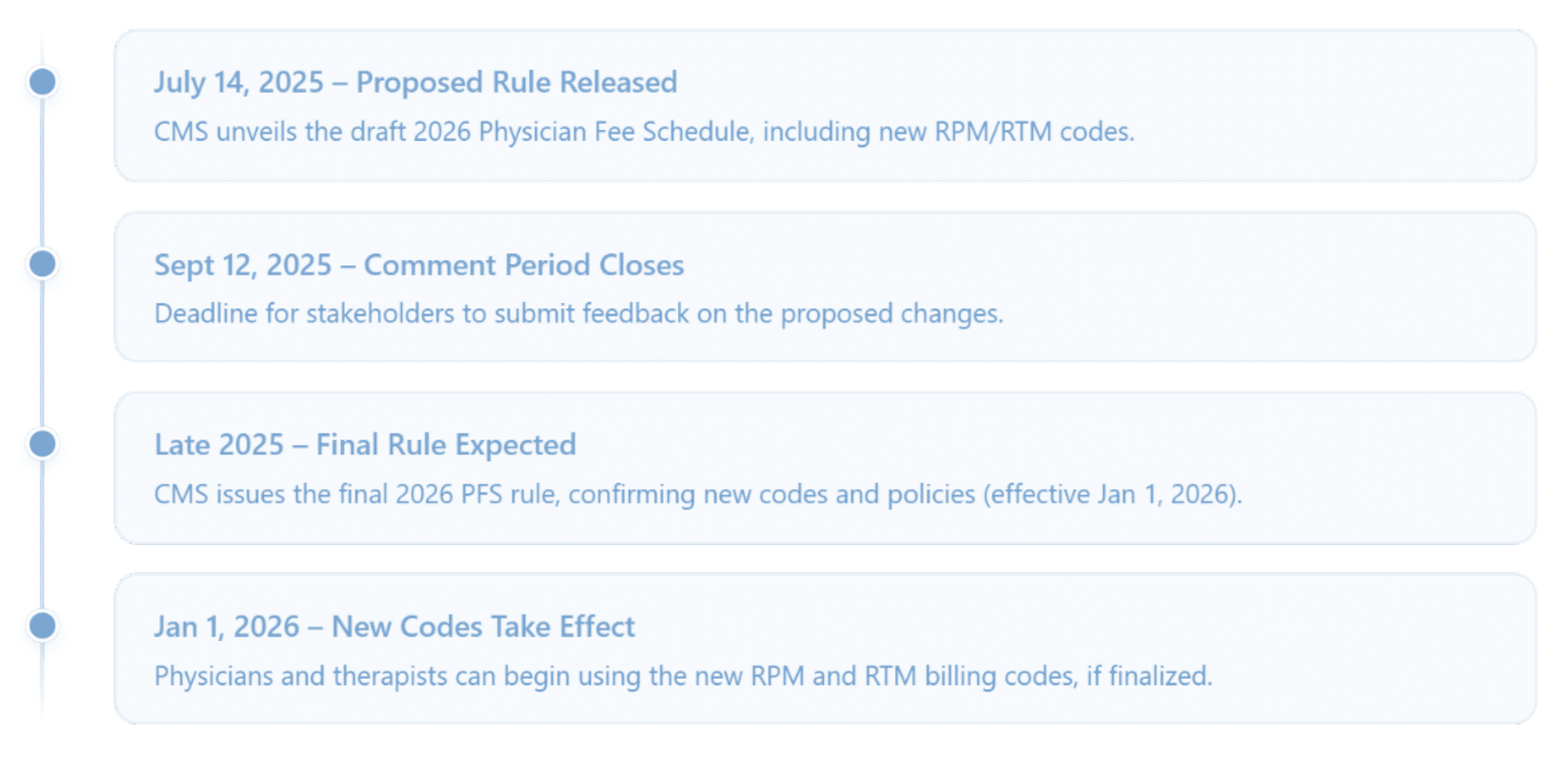Open the July 14, 2025 event card
1568x760 pixels.
point(825,106)
